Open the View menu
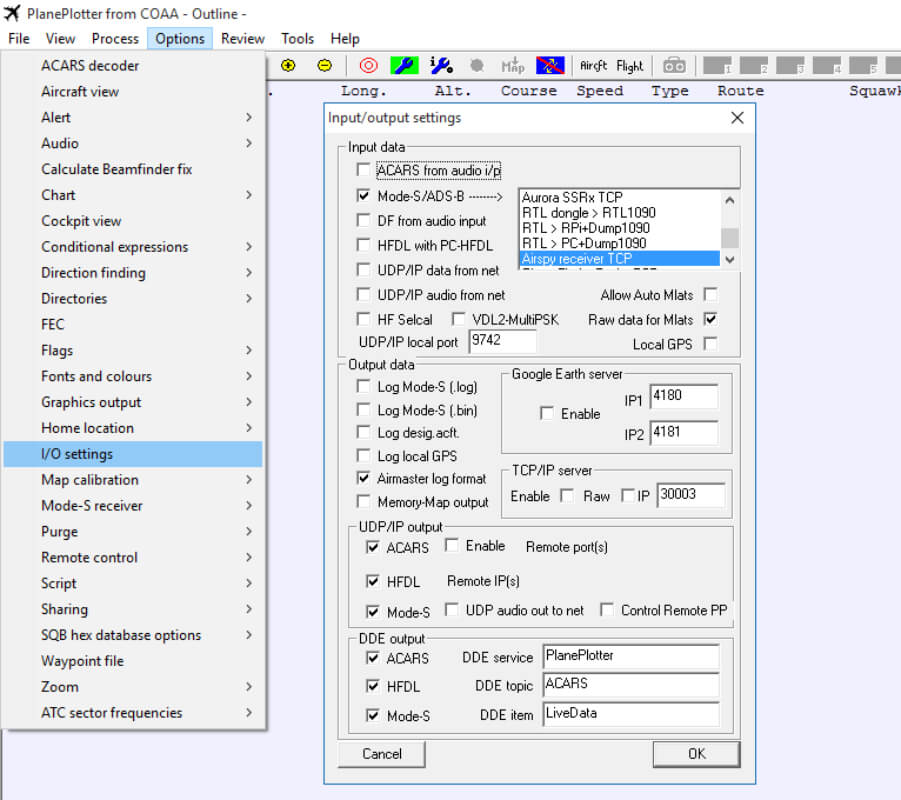 (60, 39)
